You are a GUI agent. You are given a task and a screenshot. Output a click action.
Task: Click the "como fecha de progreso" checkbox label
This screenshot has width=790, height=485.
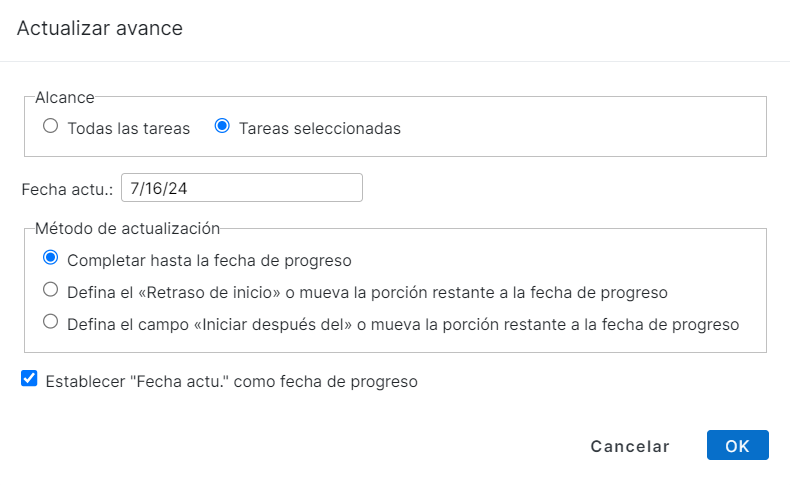point(231,381)
